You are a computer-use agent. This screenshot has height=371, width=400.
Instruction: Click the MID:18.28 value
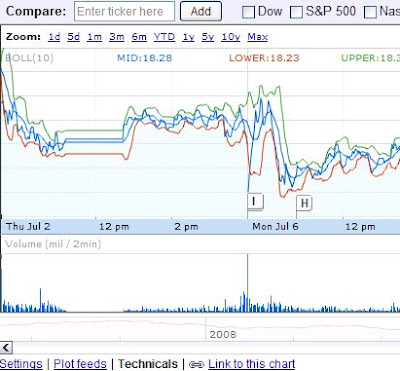tap(145, 58)
